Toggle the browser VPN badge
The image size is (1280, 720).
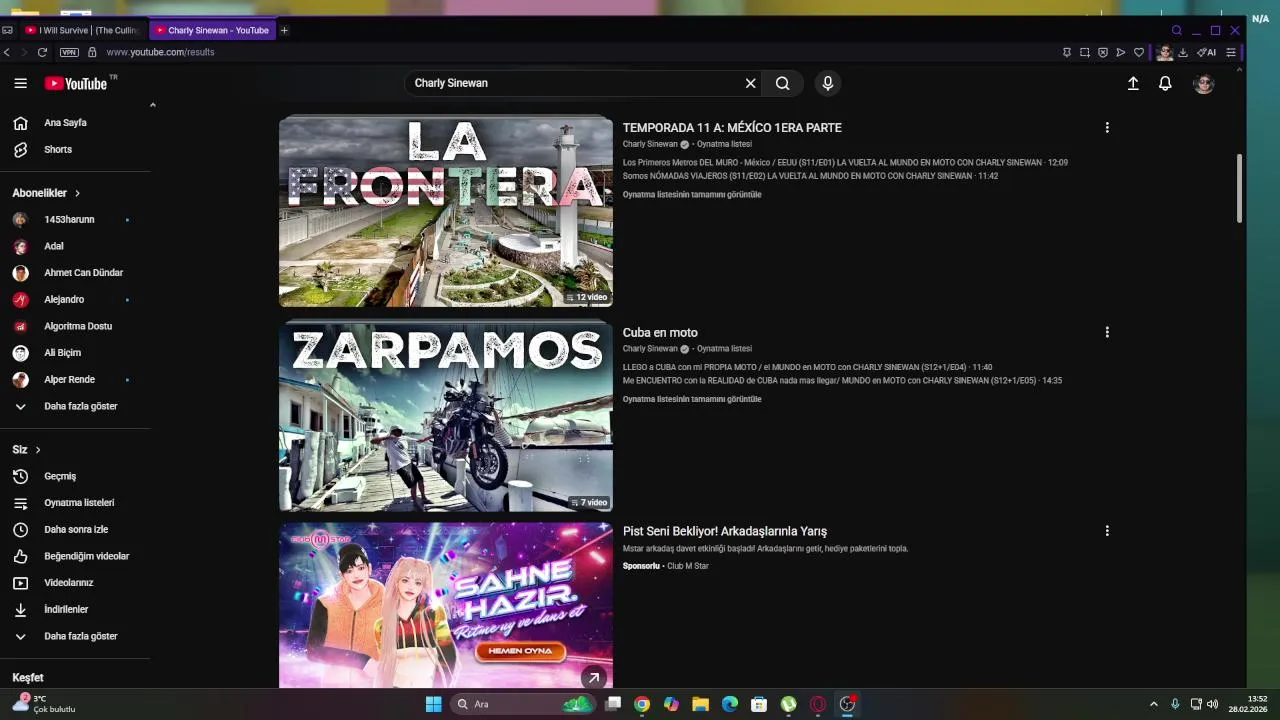coord(69,52)
